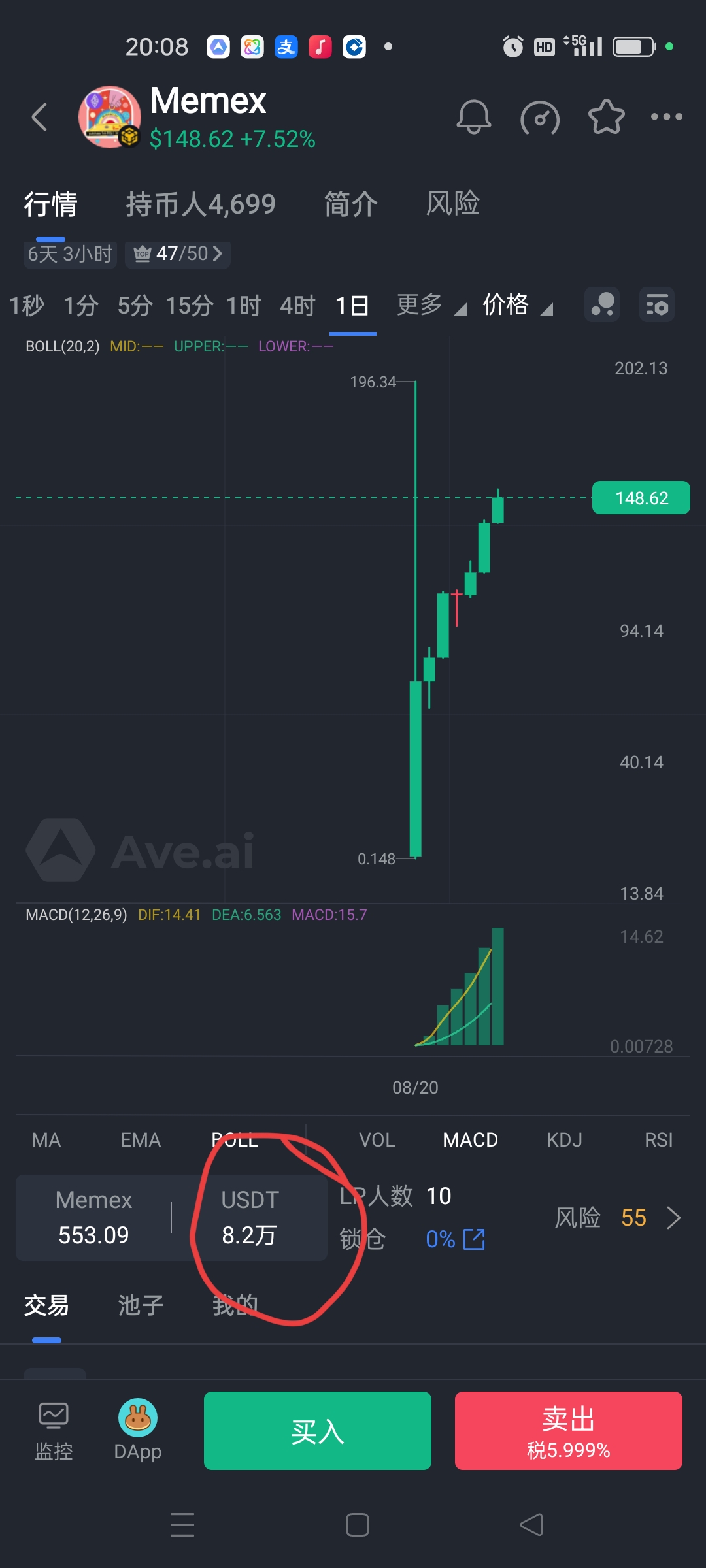Screen dimensions: 706x1568
Task: Tap the red 卖出 sell button
Action: click(x=569, y=1431)
